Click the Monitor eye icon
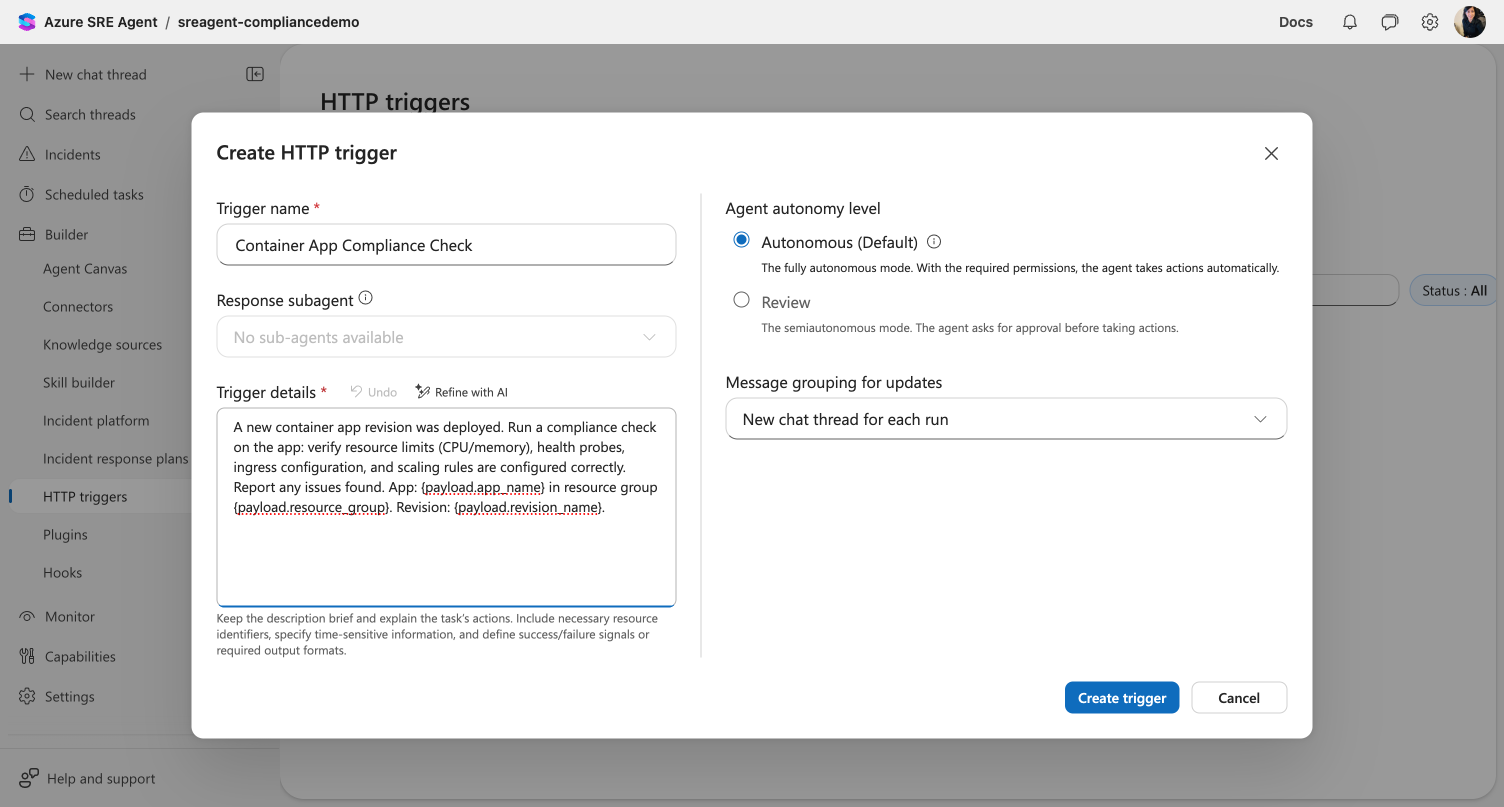 click(27, 616)
